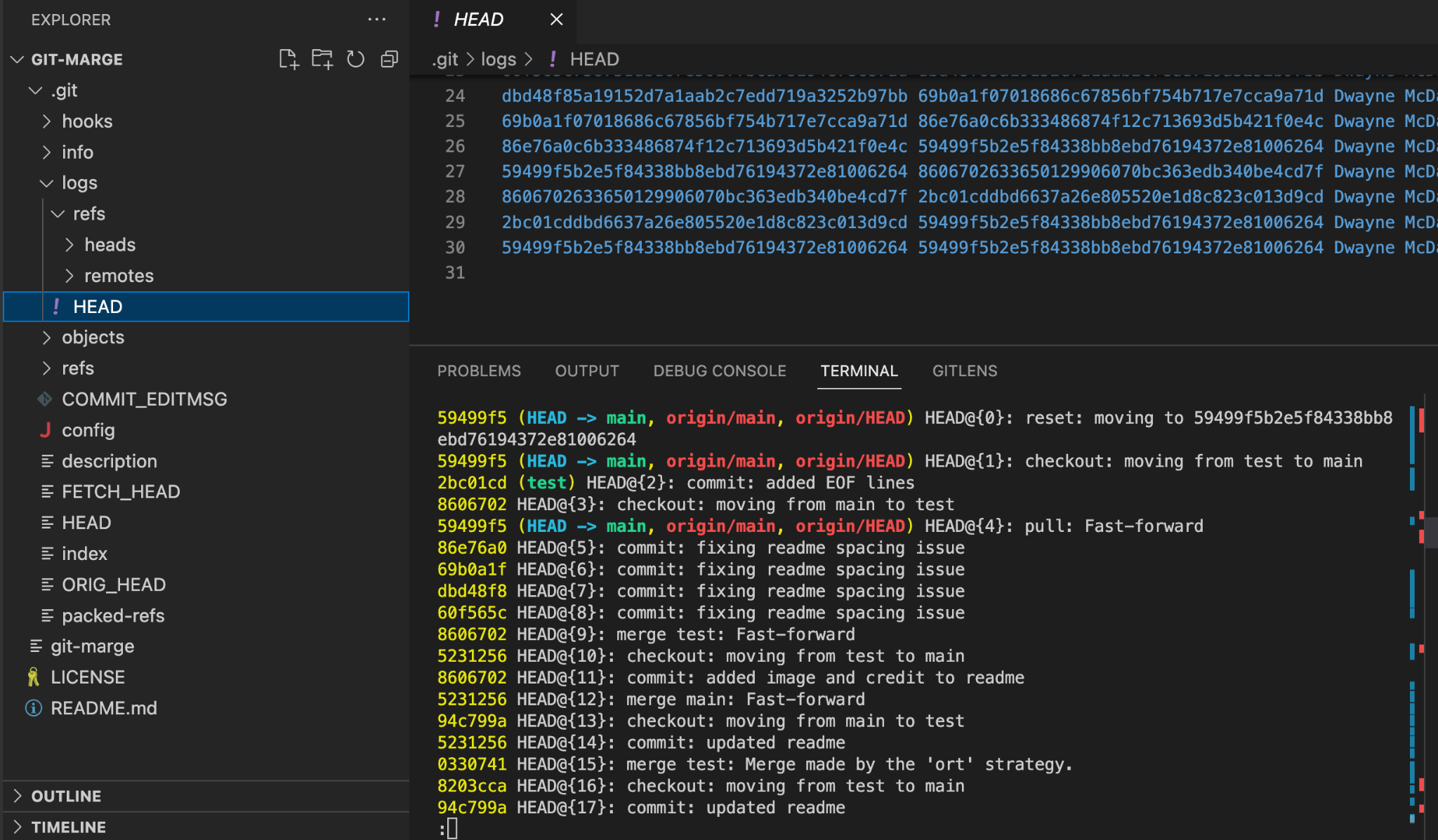Open COMMIT_EDITMSG git file
This screenshot has height=840, width=1438.
tap(144, 399)
